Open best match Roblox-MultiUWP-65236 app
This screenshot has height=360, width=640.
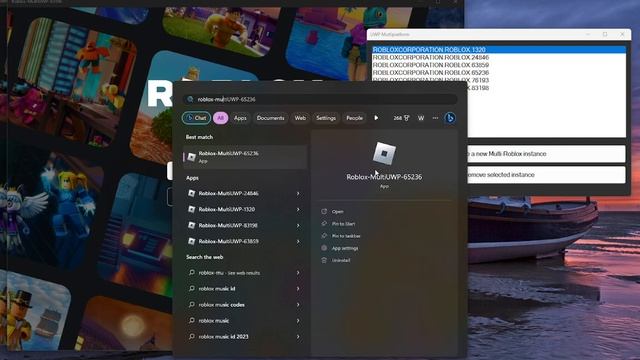(245, 157)
